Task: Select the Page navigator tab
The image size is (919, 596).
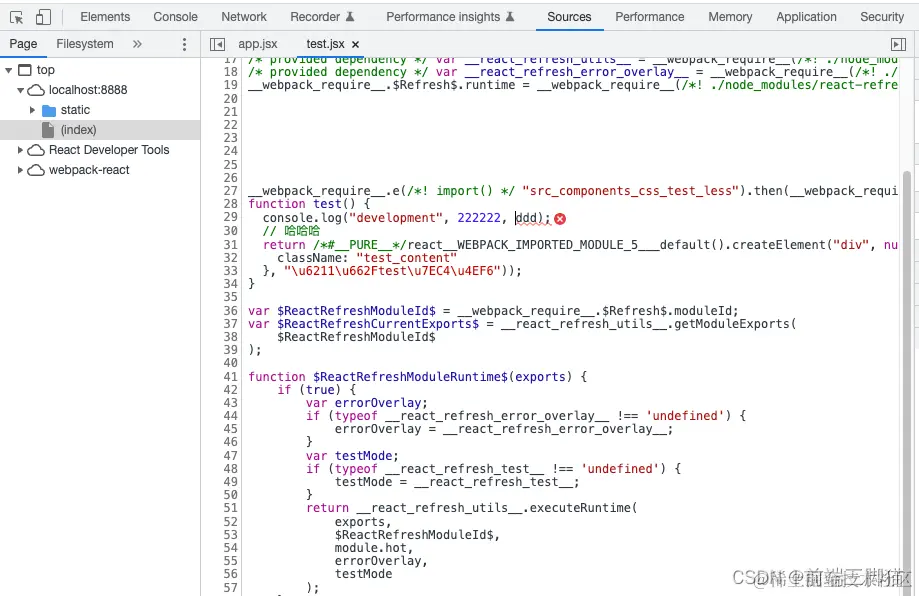Action: [23, 44]
